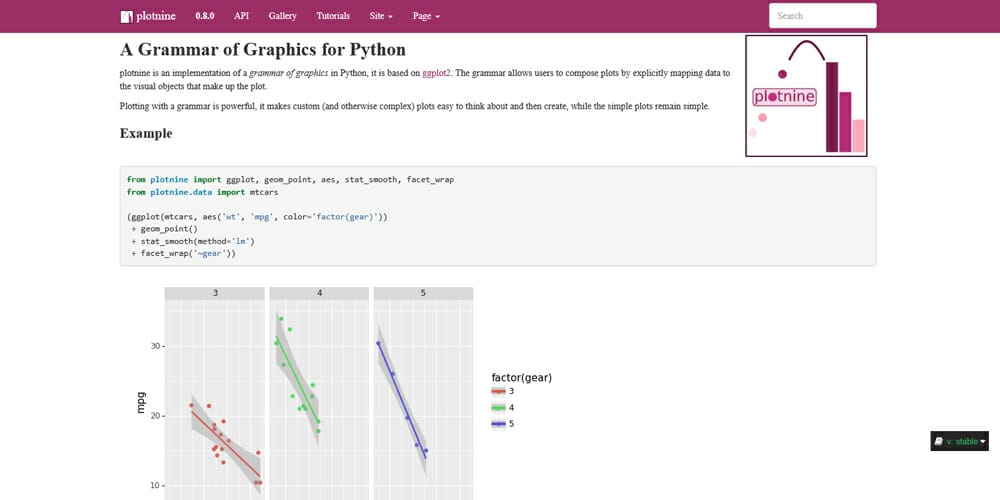The image size is (1000, 500).
Task: Click the y-axis tick label 20
Action: [x=155, y=416]
